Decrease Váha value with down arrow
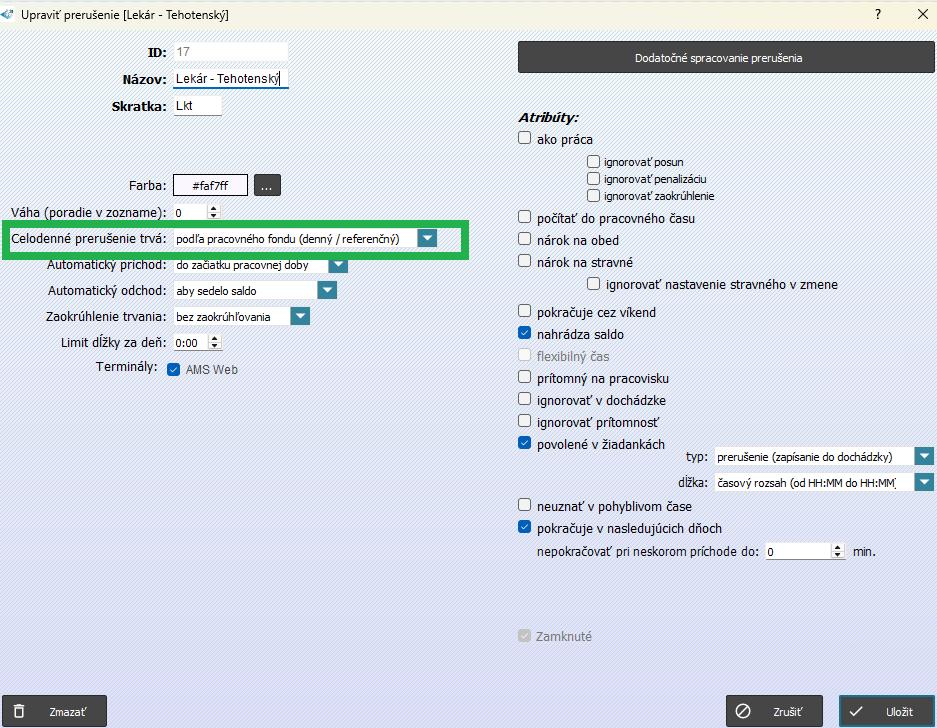The image size is (937, 728). pos(214,215)
